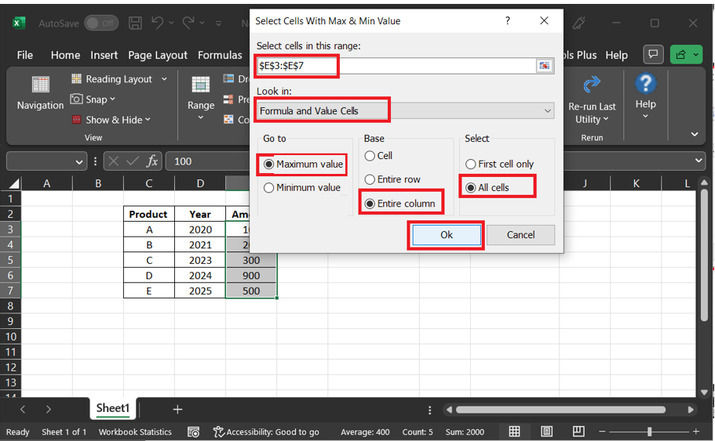
Task: Click the Cancel button
Action: point(521,235)
